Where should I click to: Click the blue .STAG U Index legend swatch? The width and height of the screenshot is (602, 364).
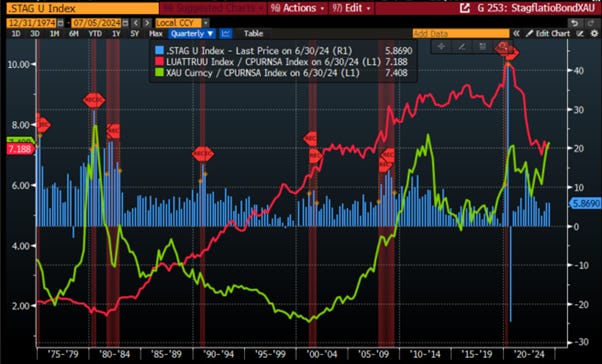coord(159,51)
